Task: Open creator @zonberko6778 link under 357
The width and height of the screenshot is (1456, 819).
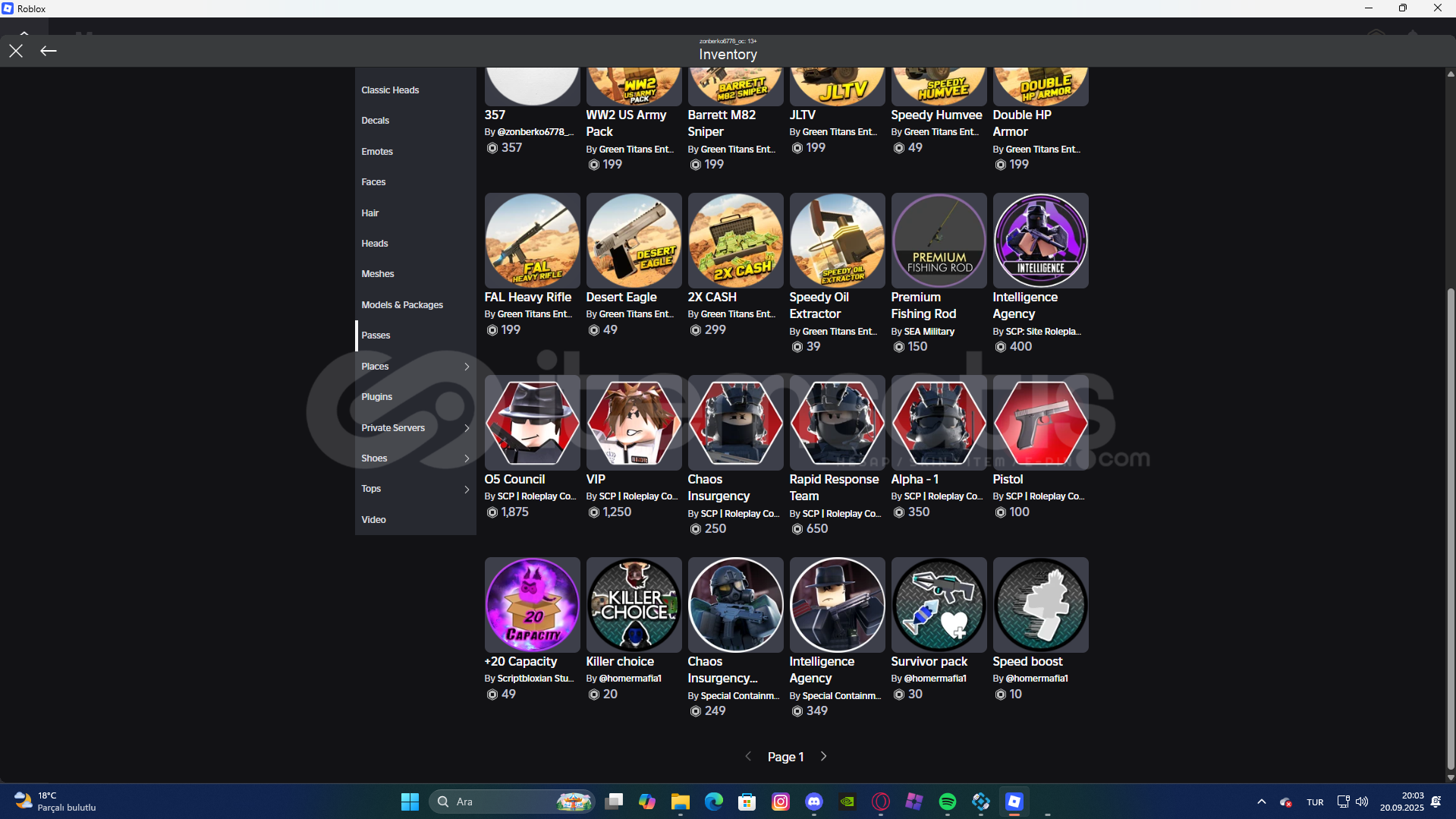Action: click(x=535, y=132)
